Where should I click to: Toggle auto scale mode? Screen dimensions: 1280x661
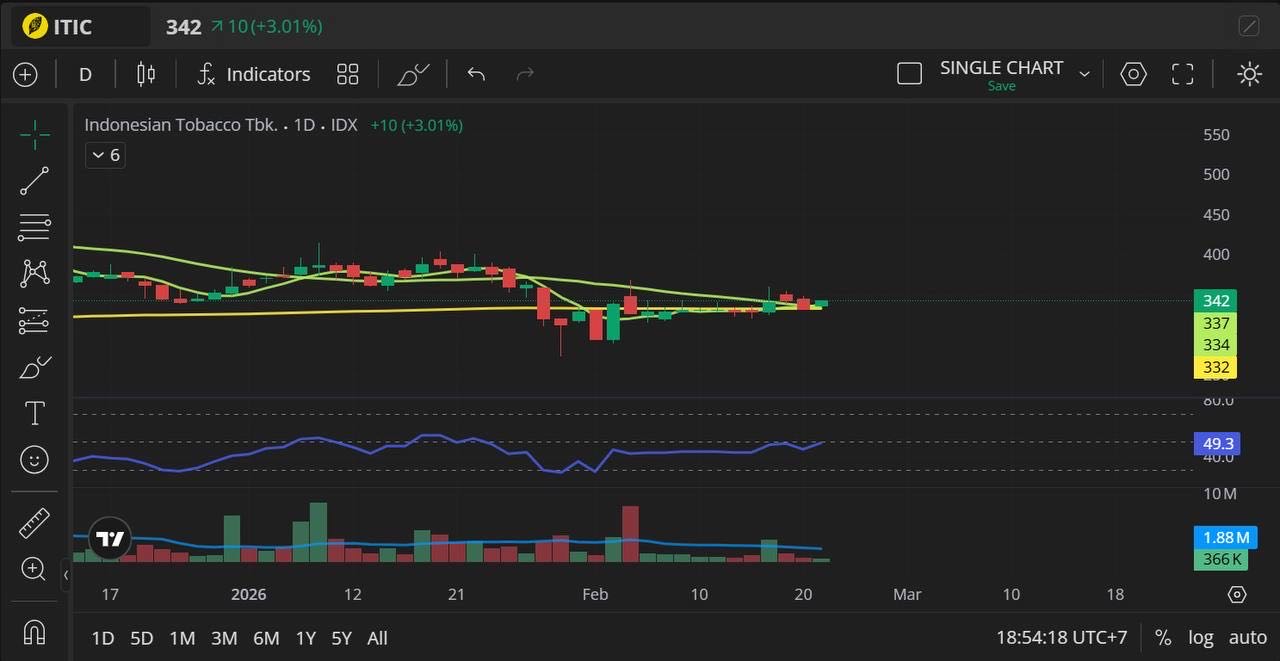[1248, 638]
